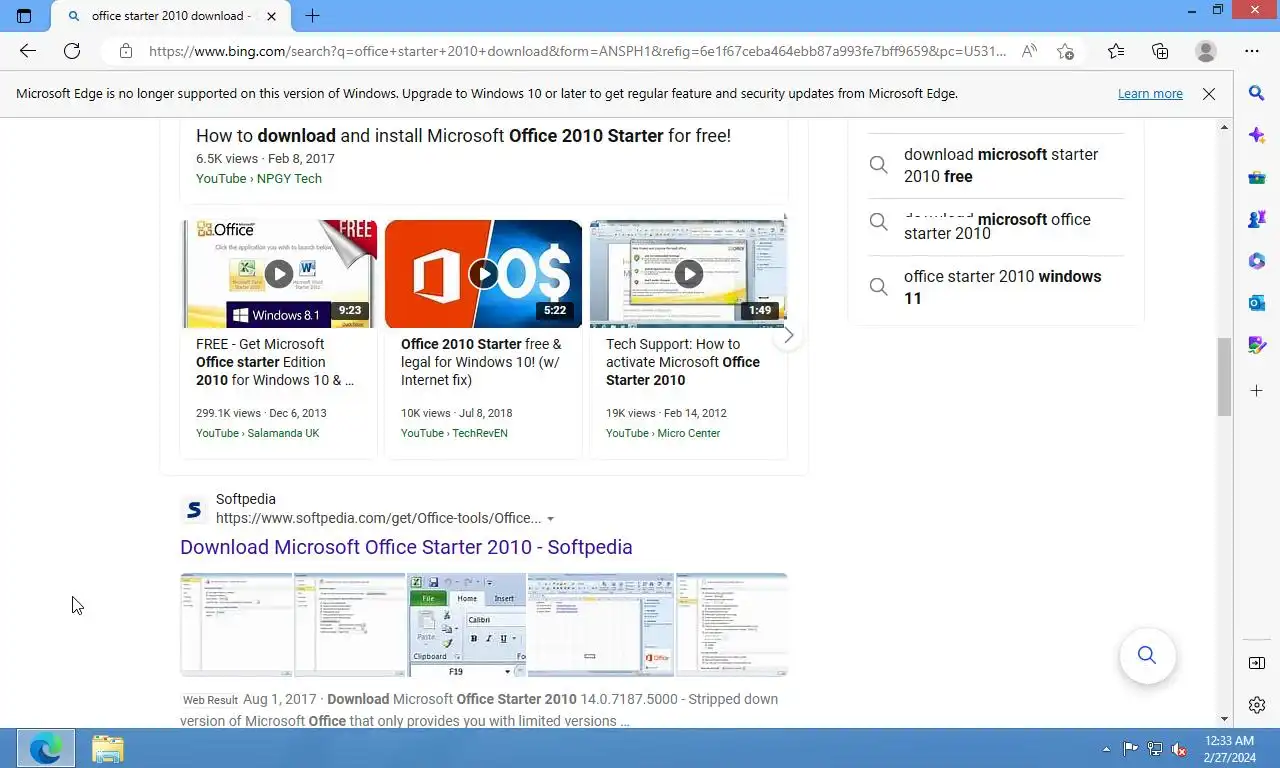Select the office starter 2010 download tab
Viewport: 1280px width, 768px height.
click(171, 16)
